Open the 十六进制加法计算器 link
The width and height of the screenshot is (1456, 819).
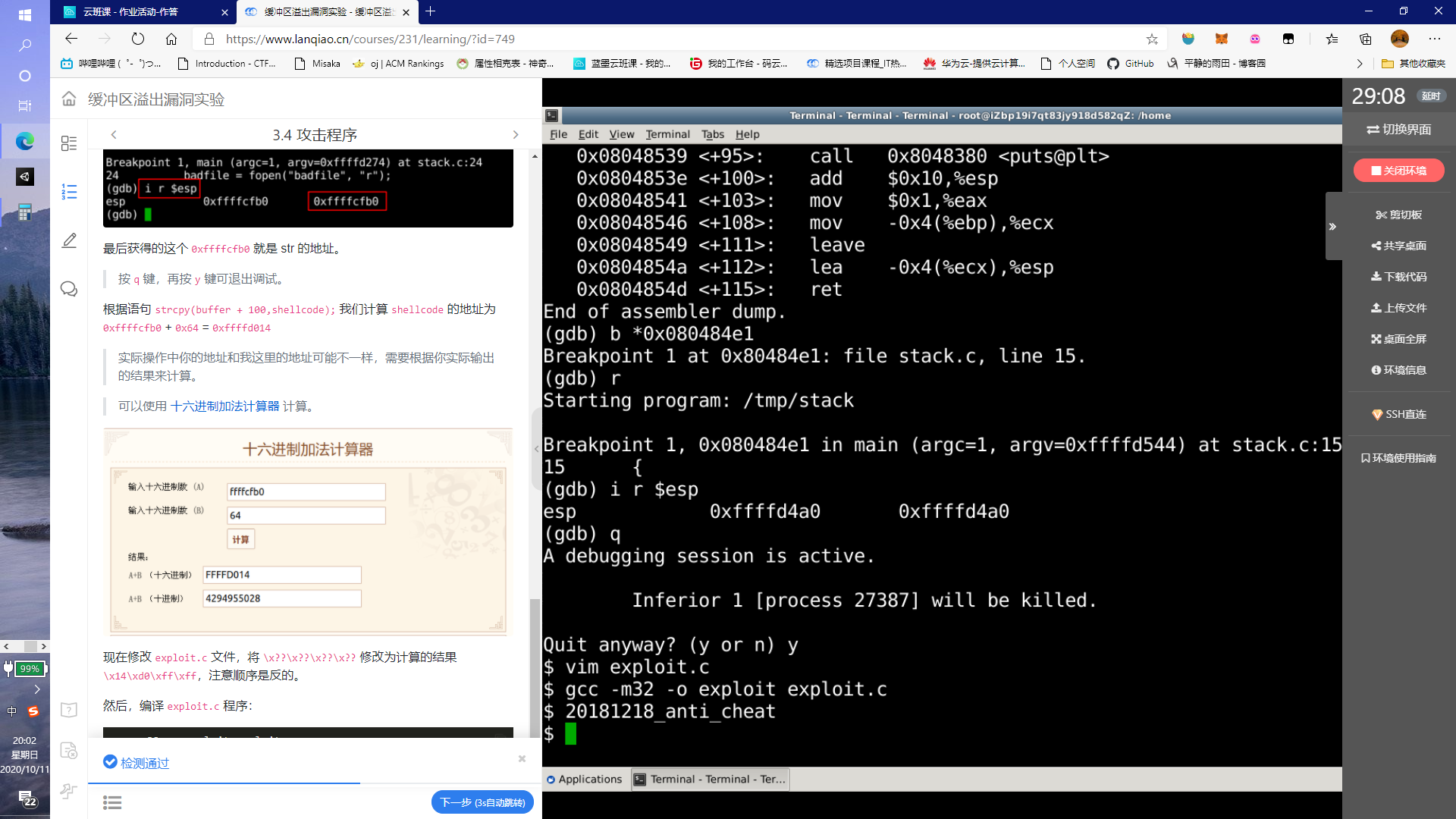click(224, 406)
